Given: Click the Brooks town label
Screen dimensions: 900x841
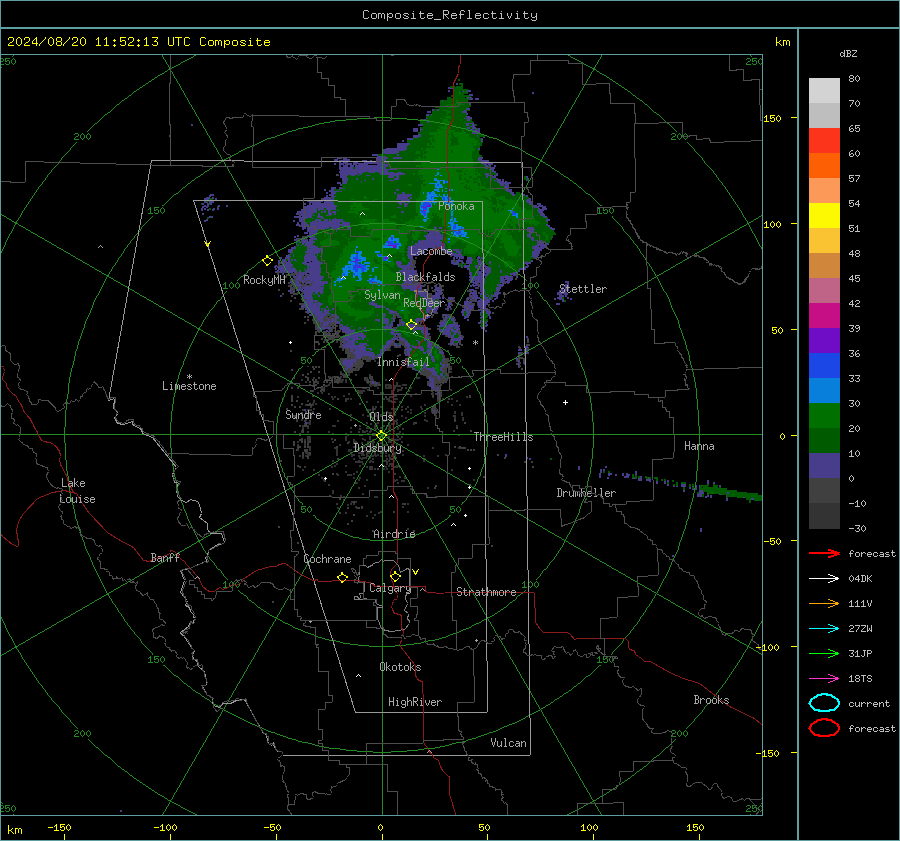Looking at the screenshot, I should [x=711, y=700].
